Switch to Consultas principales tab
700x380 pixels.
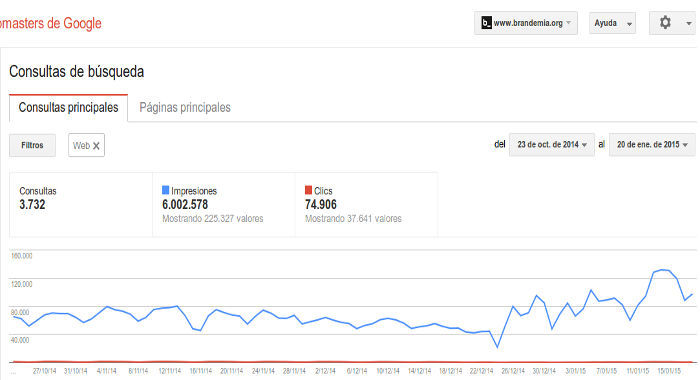[68, 108]
